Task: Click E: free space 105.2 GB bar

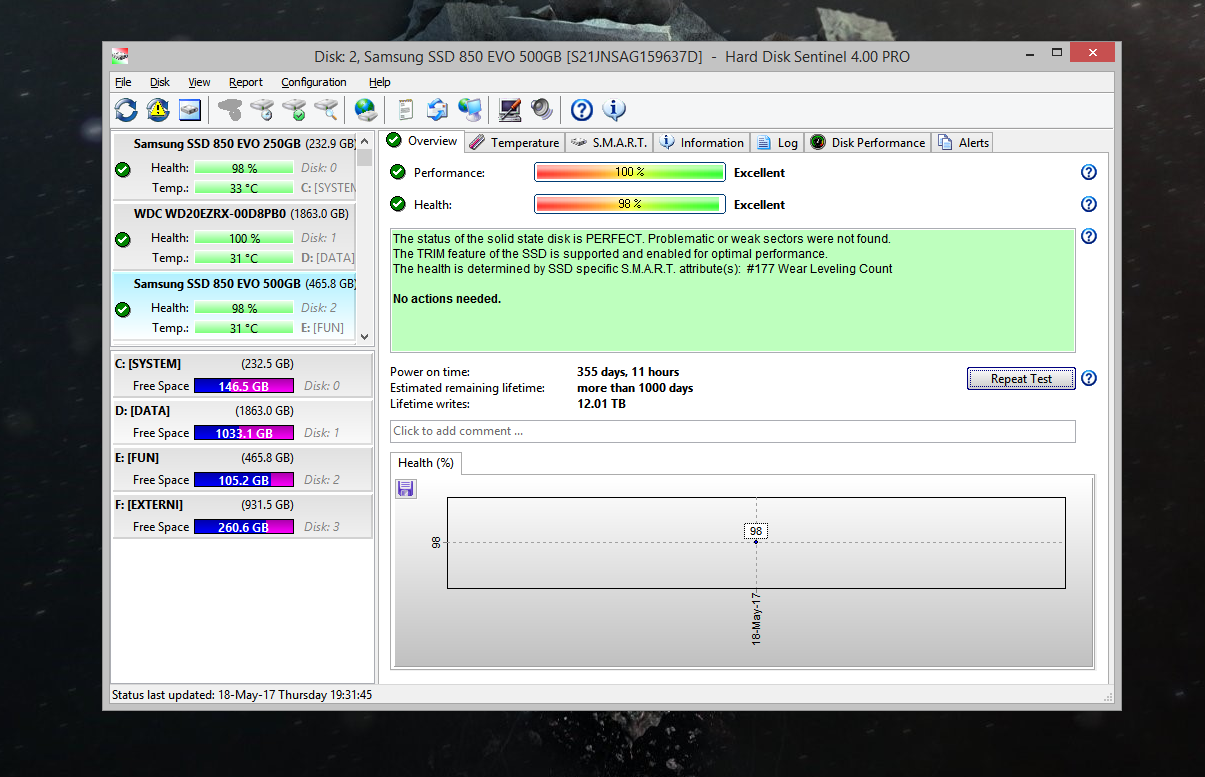Action: point(244,480)
